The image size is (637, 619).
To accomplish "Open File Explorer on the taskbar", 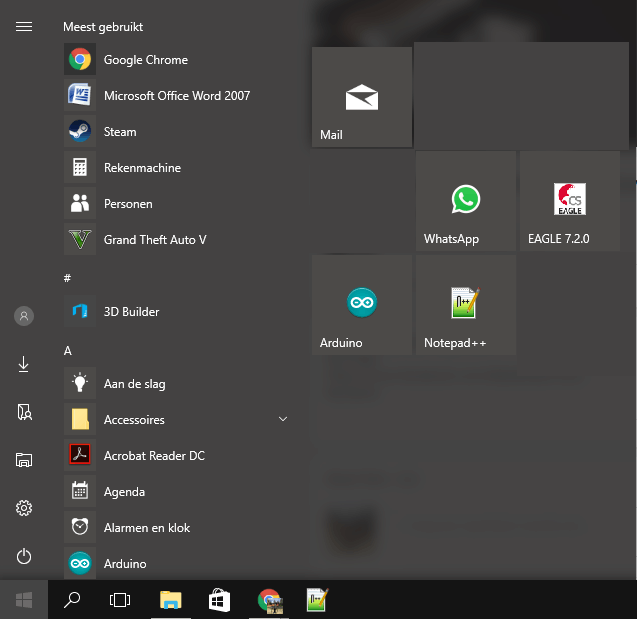I will 171,600.
